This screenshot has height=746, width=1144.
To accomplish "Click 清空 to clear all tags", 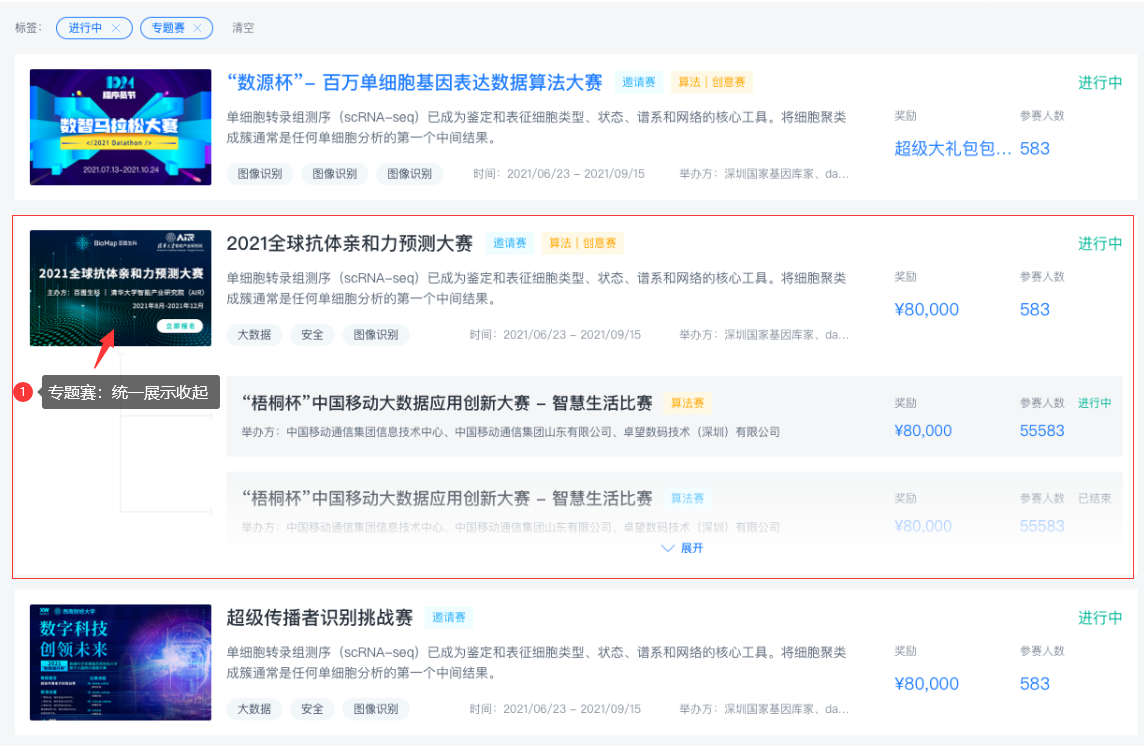I will tap(243, 28).
